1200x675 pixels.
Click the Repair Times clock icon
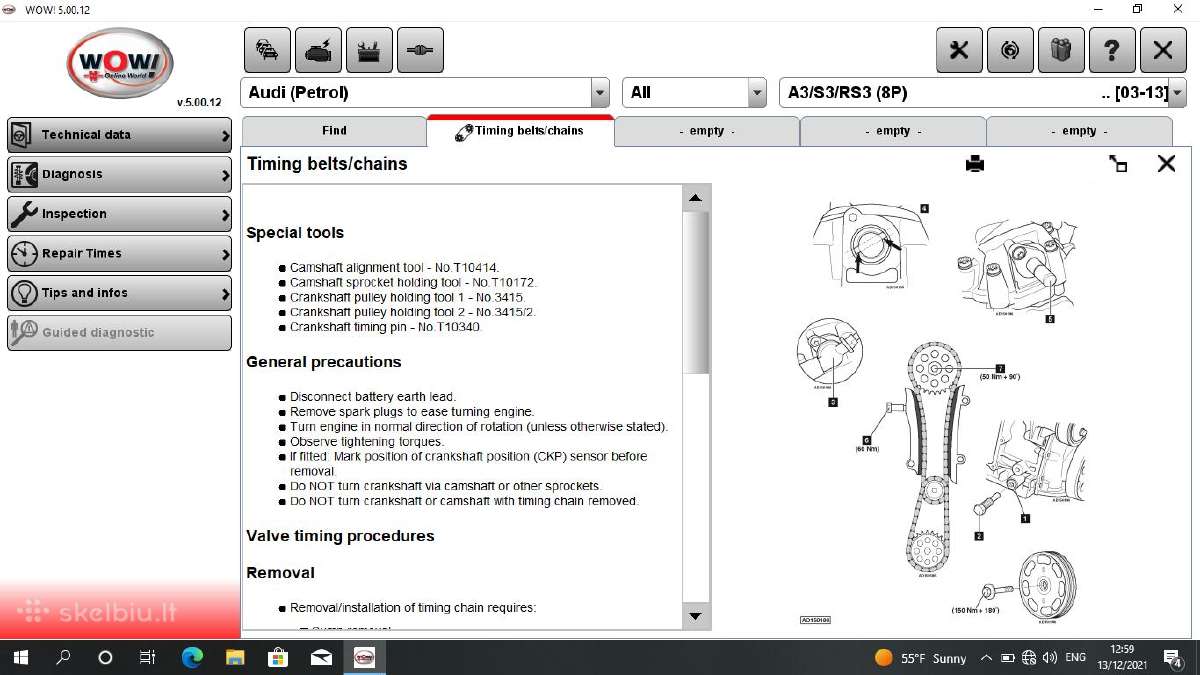click(x=24, y=254)
